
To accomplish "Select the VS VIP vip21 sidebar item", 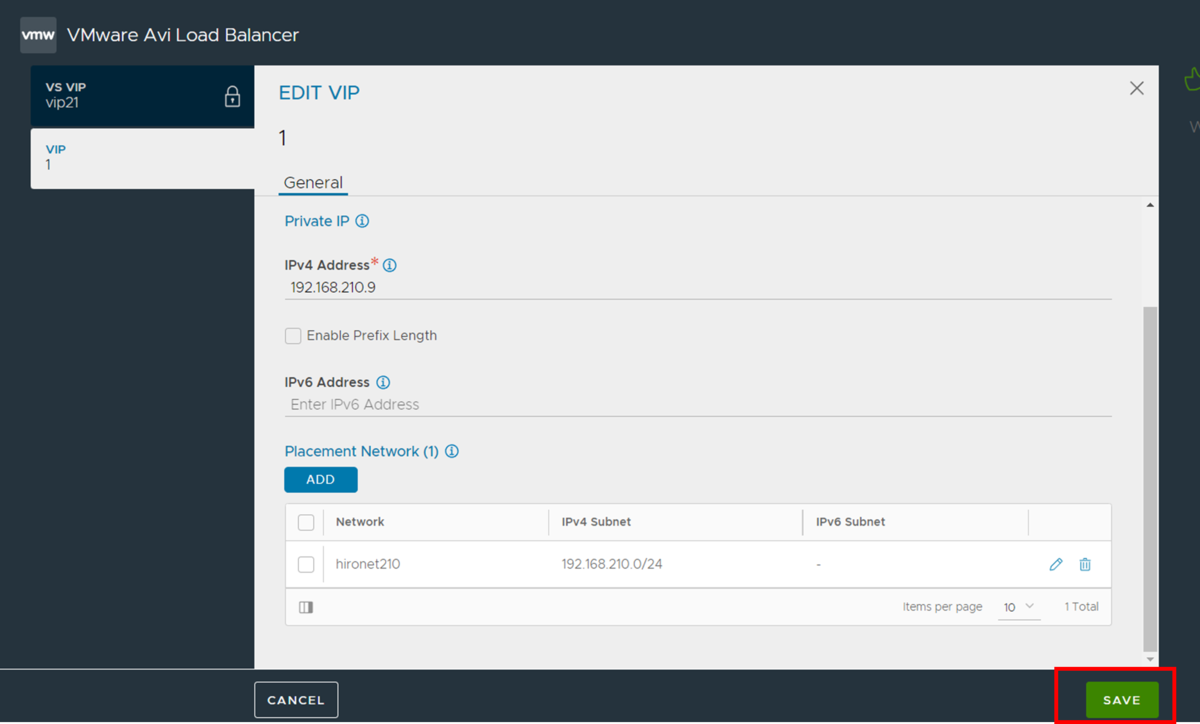I will [x=142, y=96].
